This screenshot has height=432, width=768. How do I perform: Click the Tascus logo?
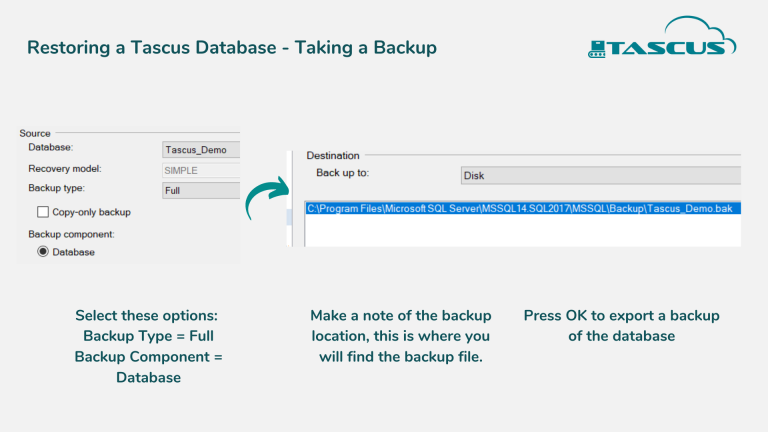click(662, 37)
